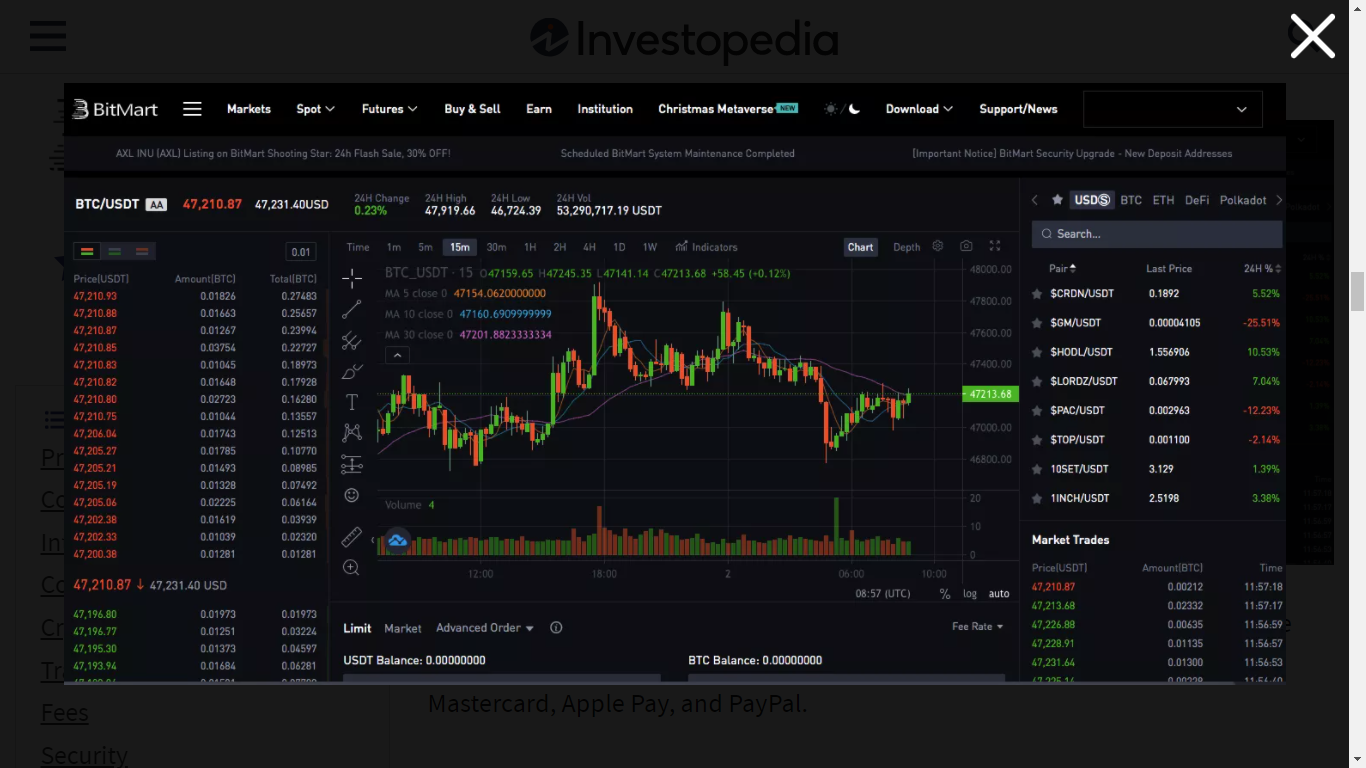The width and height of the screenshot is (1366, 768).
Task: Read the Scheduled System Maintenance Completed notice
Action: (x=678, y=154)
